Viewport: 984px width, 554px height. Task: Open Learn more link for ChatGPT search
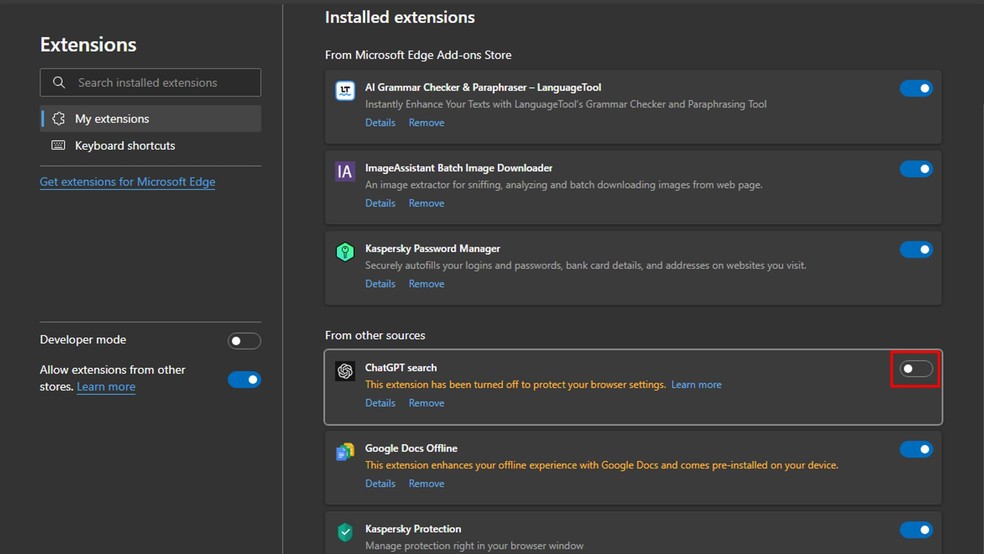(696, 385)
